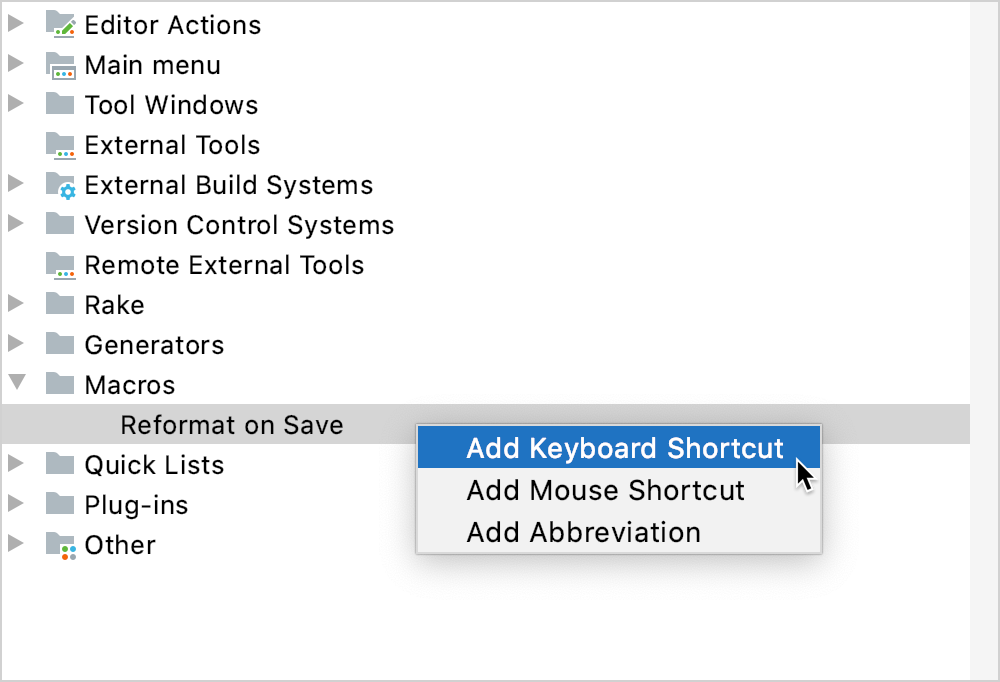Expand the Version Control Systems node
Viewport: 1000px width, 682px height.
[x=16, y=225]
